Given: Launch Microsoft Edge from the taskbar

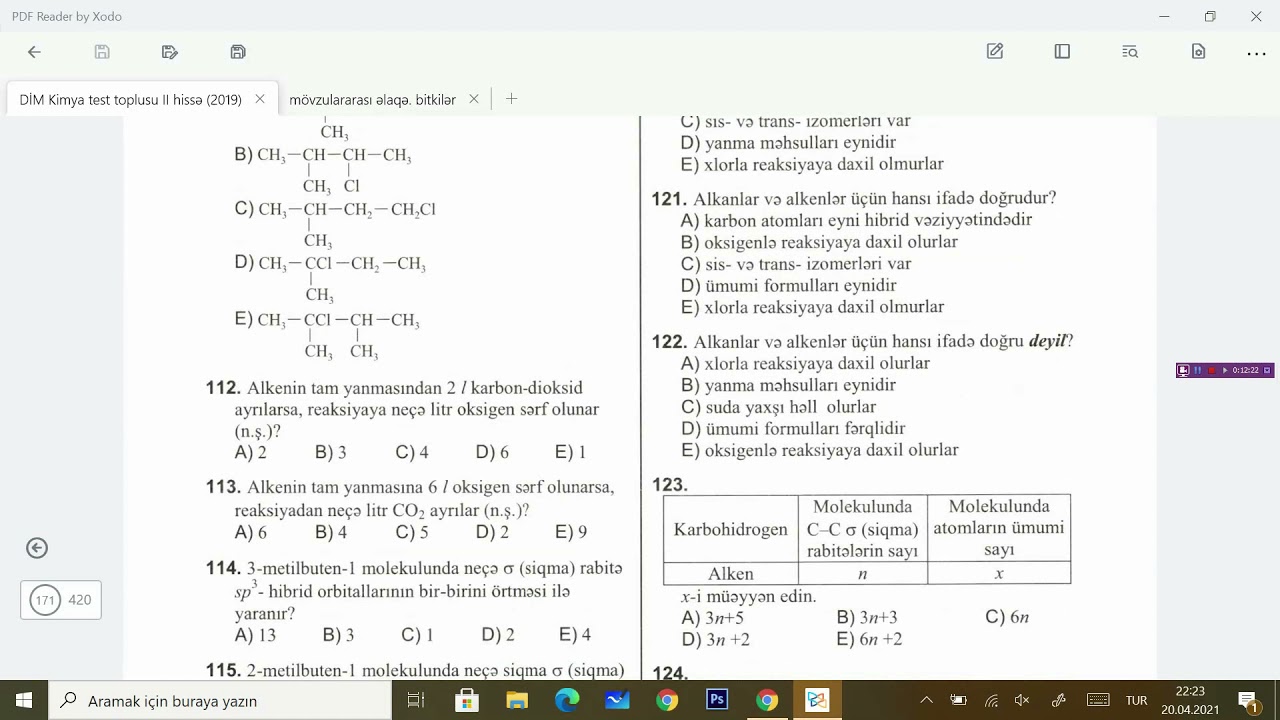Looking at the screenshot, I should pyautogui.click(x=566, y=700).
